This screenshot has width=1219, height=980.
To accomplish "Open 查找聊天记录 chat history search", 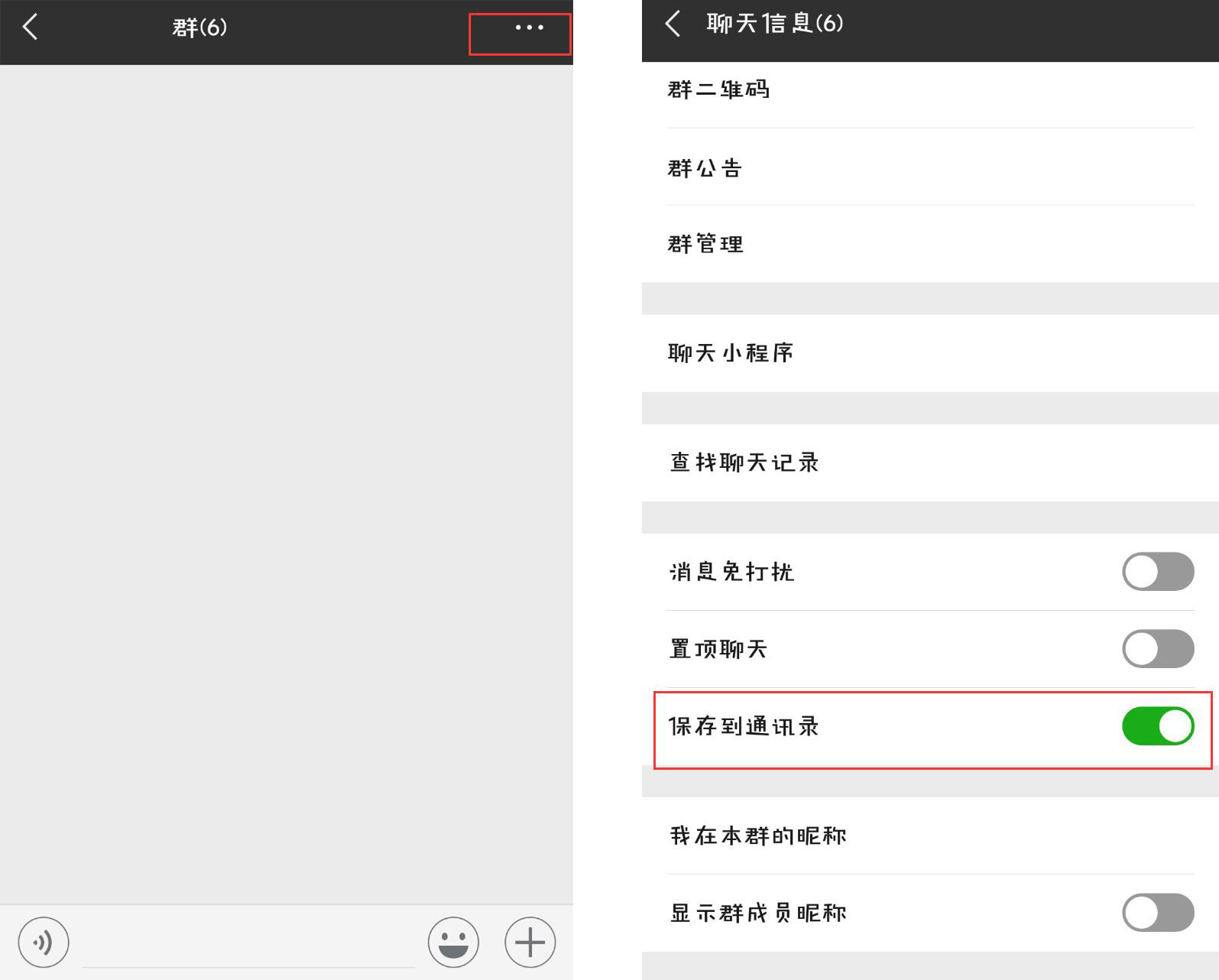I will [930, 462].
